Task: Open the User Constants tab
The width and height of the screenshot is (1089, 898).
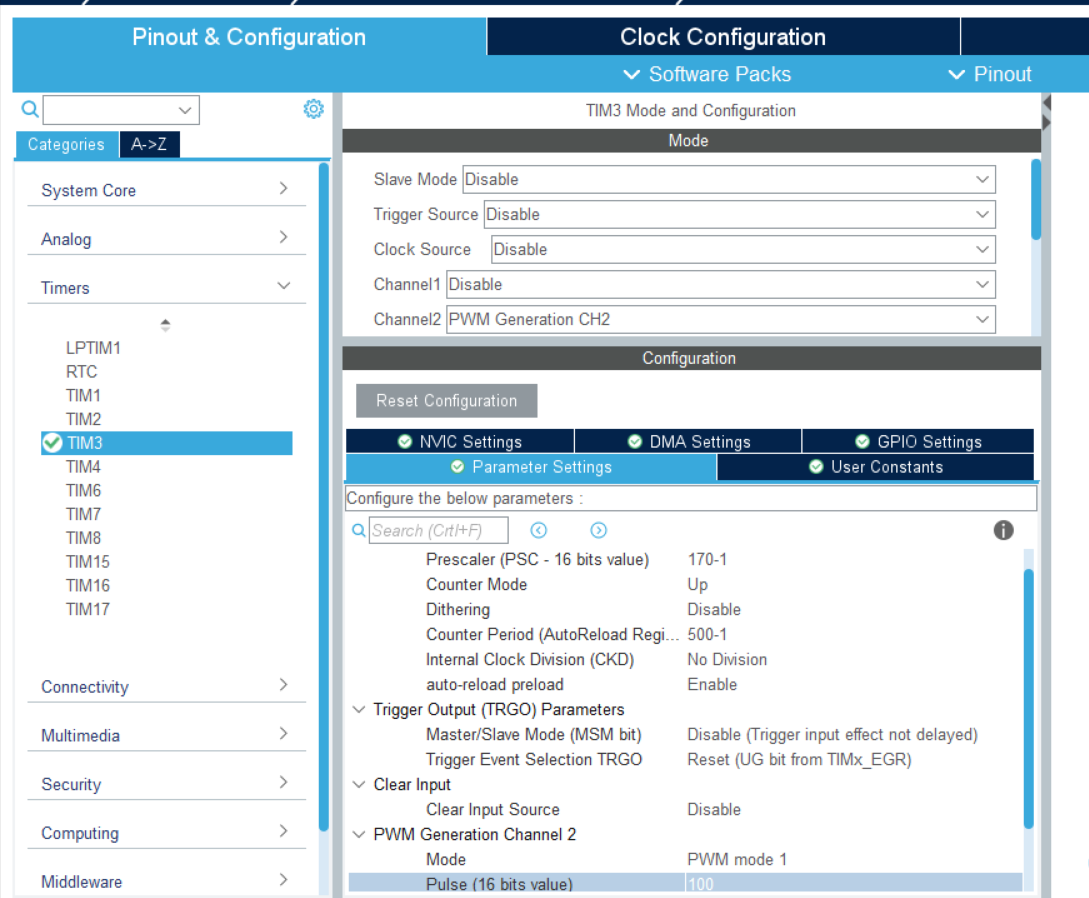Action: point(875,467)
